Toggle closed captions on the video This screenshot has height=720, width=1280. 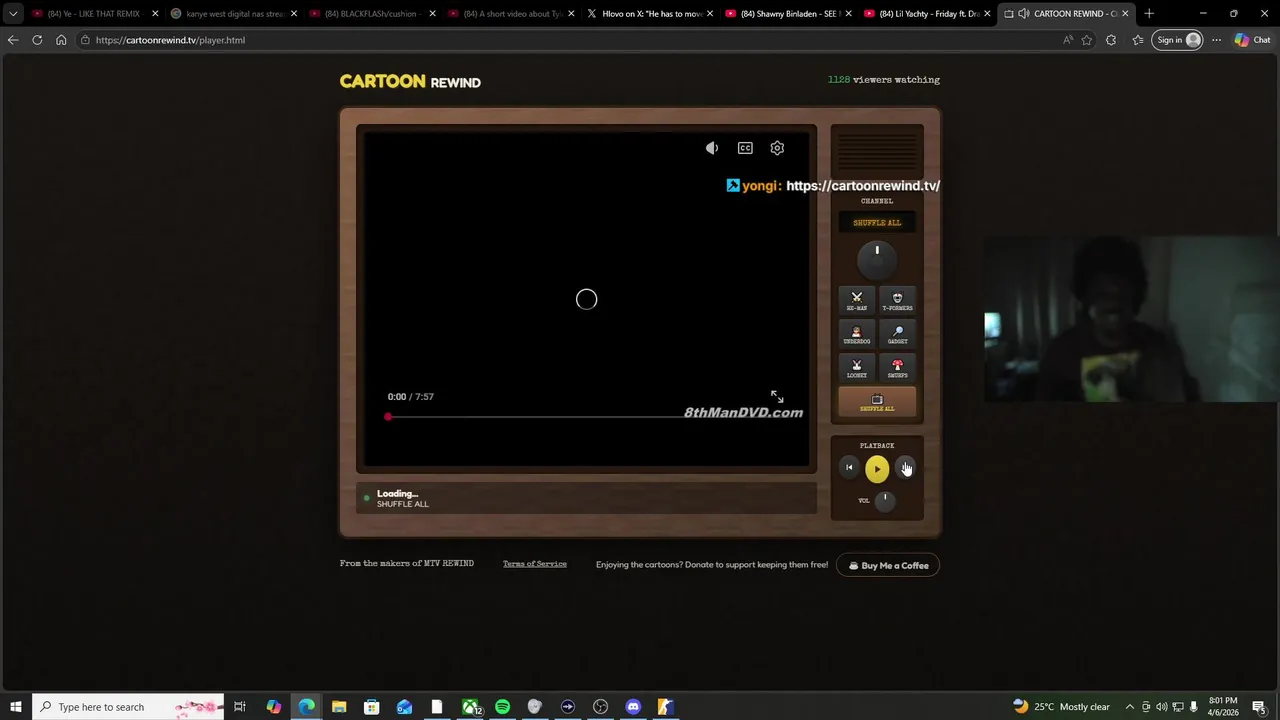[745, 148]
